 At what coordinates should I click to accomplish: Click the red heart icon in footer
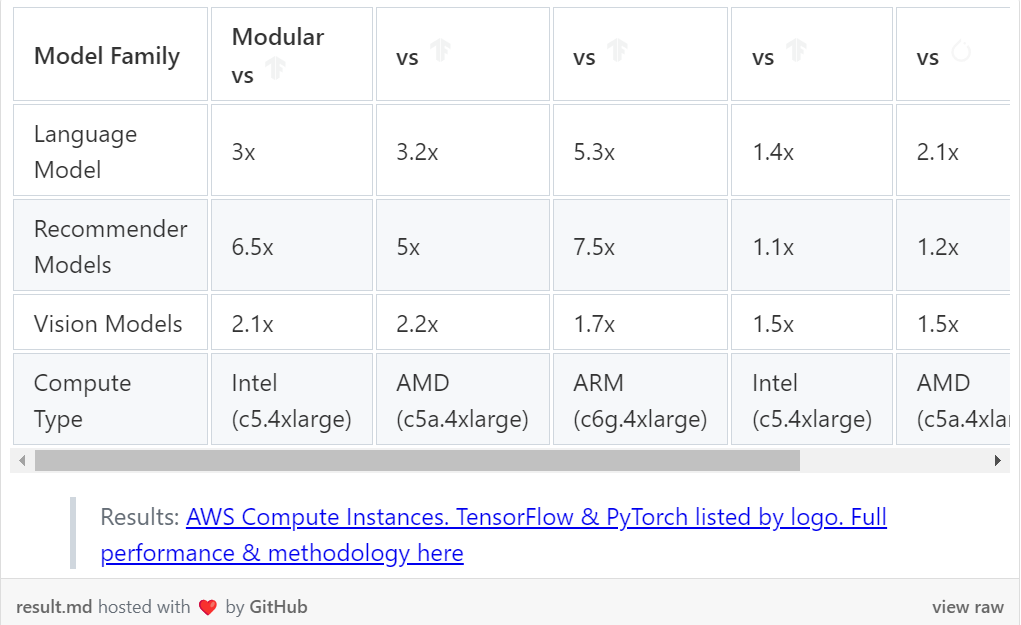tap(208, 607)
